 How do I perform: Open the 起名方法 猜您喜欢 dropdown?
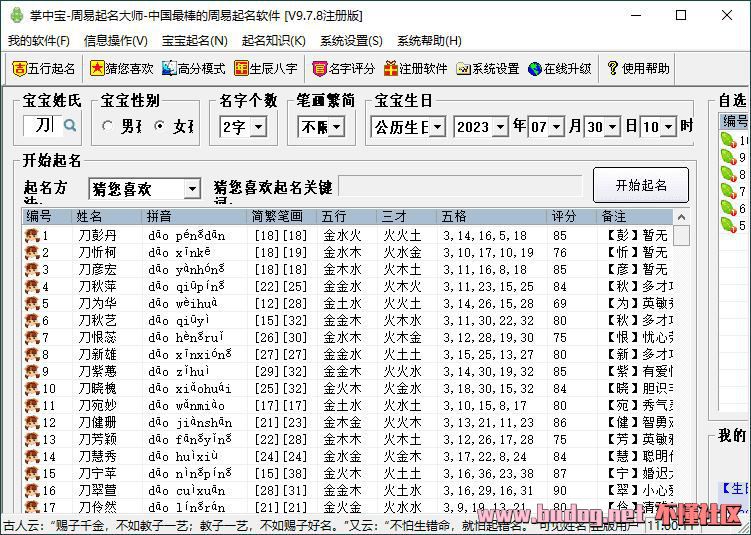coord(192,189)
